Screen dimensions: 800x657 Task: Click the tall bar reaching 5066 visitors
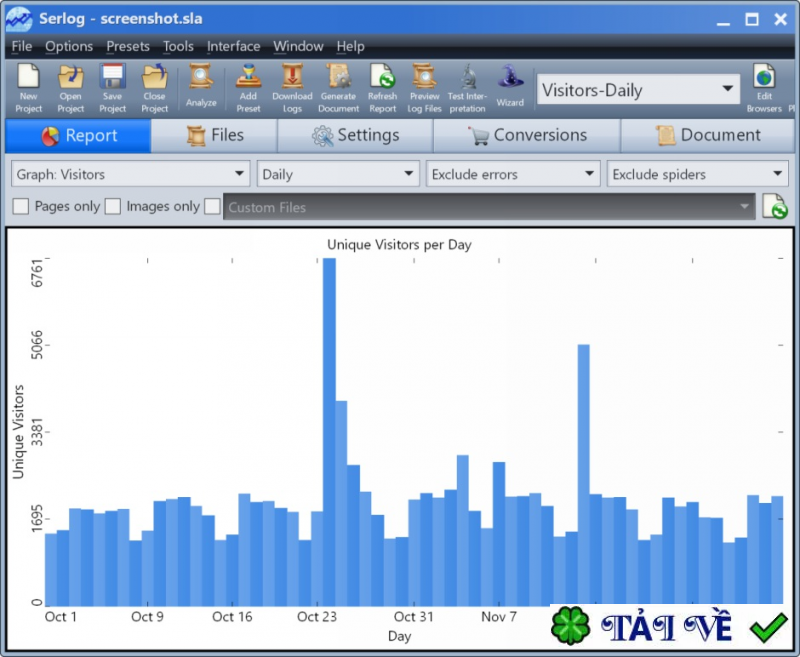click(584, 475)
